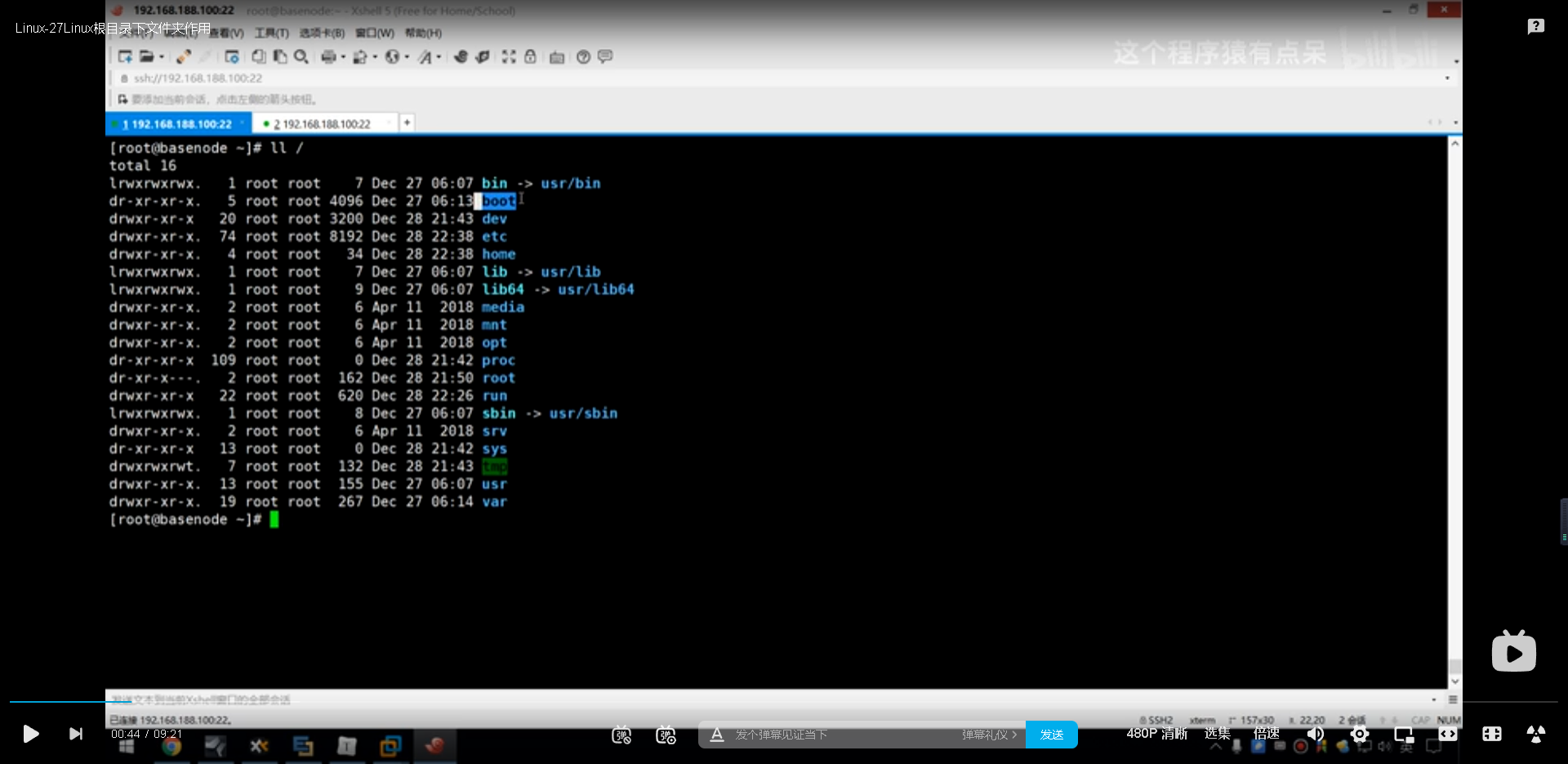This screenshot has height=764, width=1568.
Task: Click the 发送 send button
Action: tap(1051, 735)
